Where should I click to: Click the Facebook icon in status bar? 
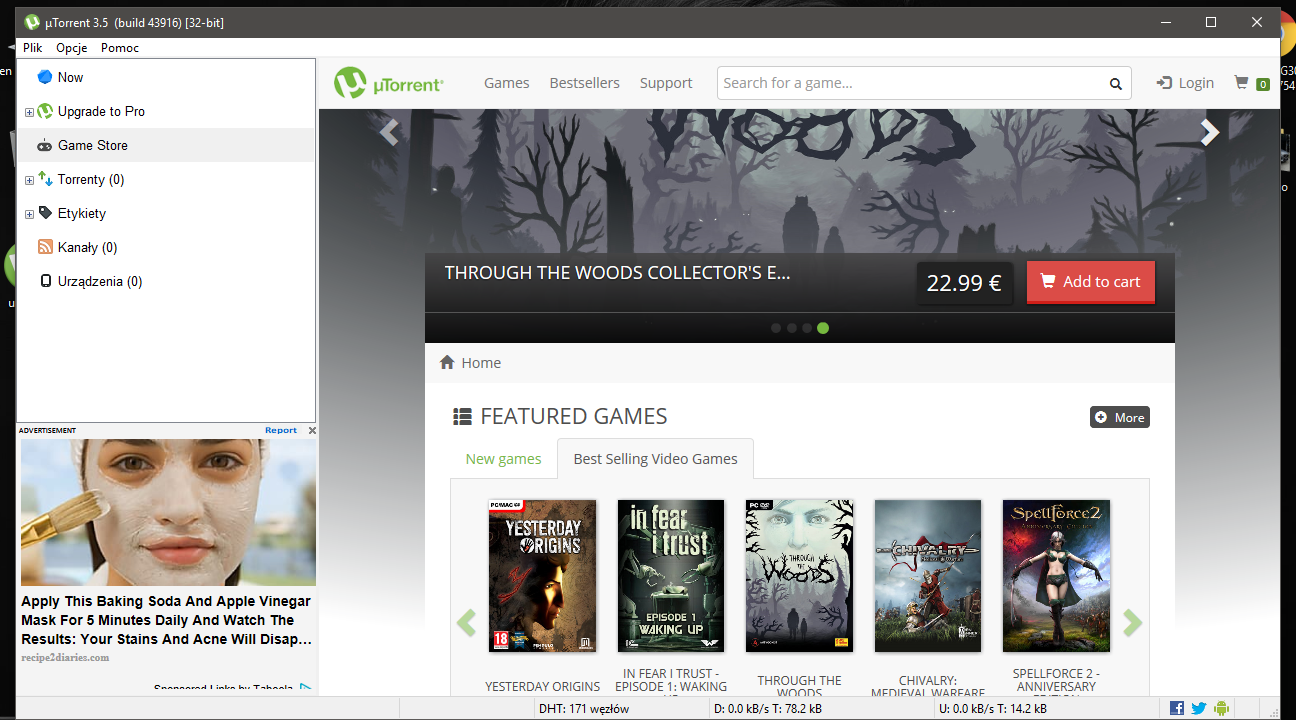pos(1177,708)
